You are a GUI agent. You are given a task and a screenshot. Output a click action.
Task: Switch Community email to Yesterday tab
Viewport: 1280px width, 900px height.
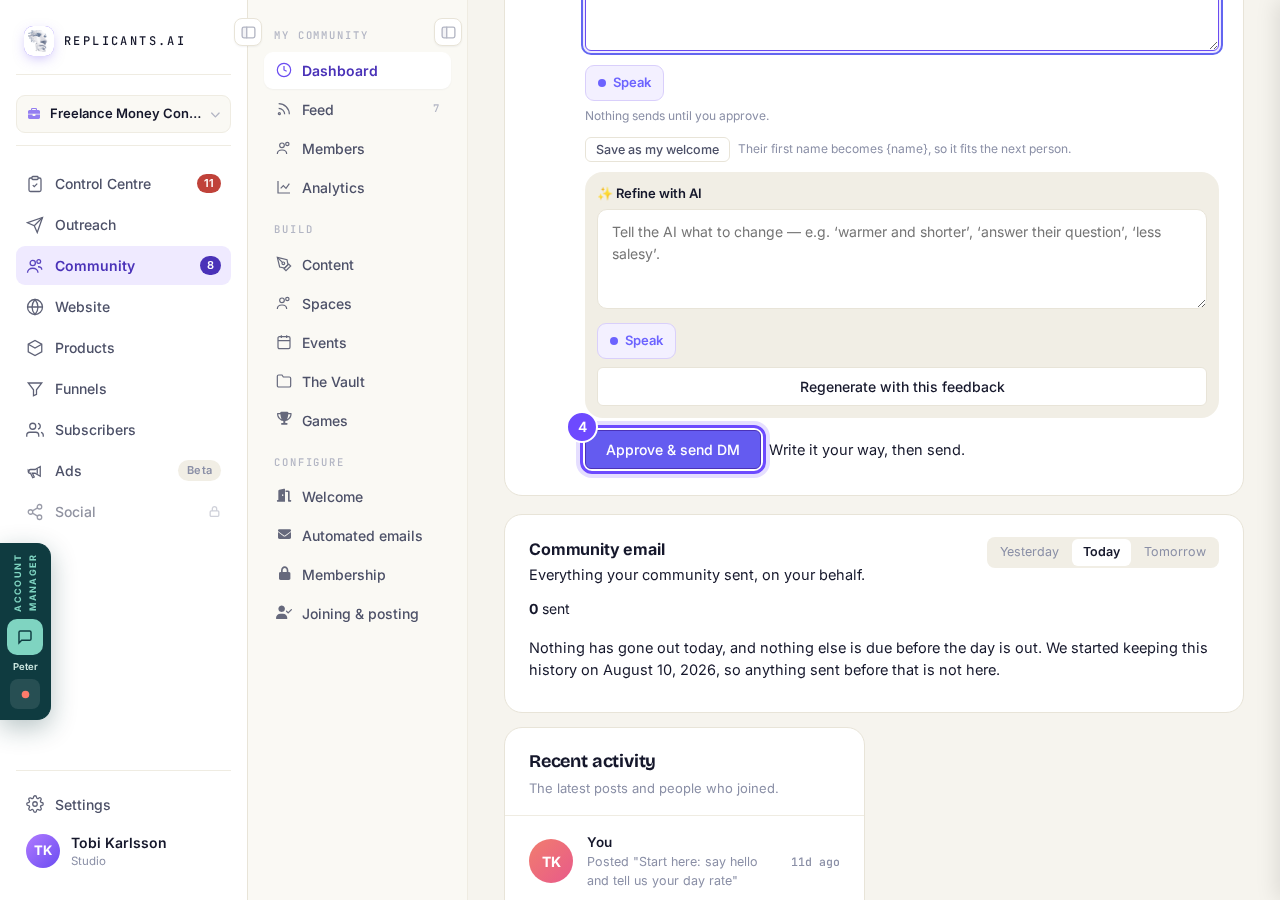1029,552
